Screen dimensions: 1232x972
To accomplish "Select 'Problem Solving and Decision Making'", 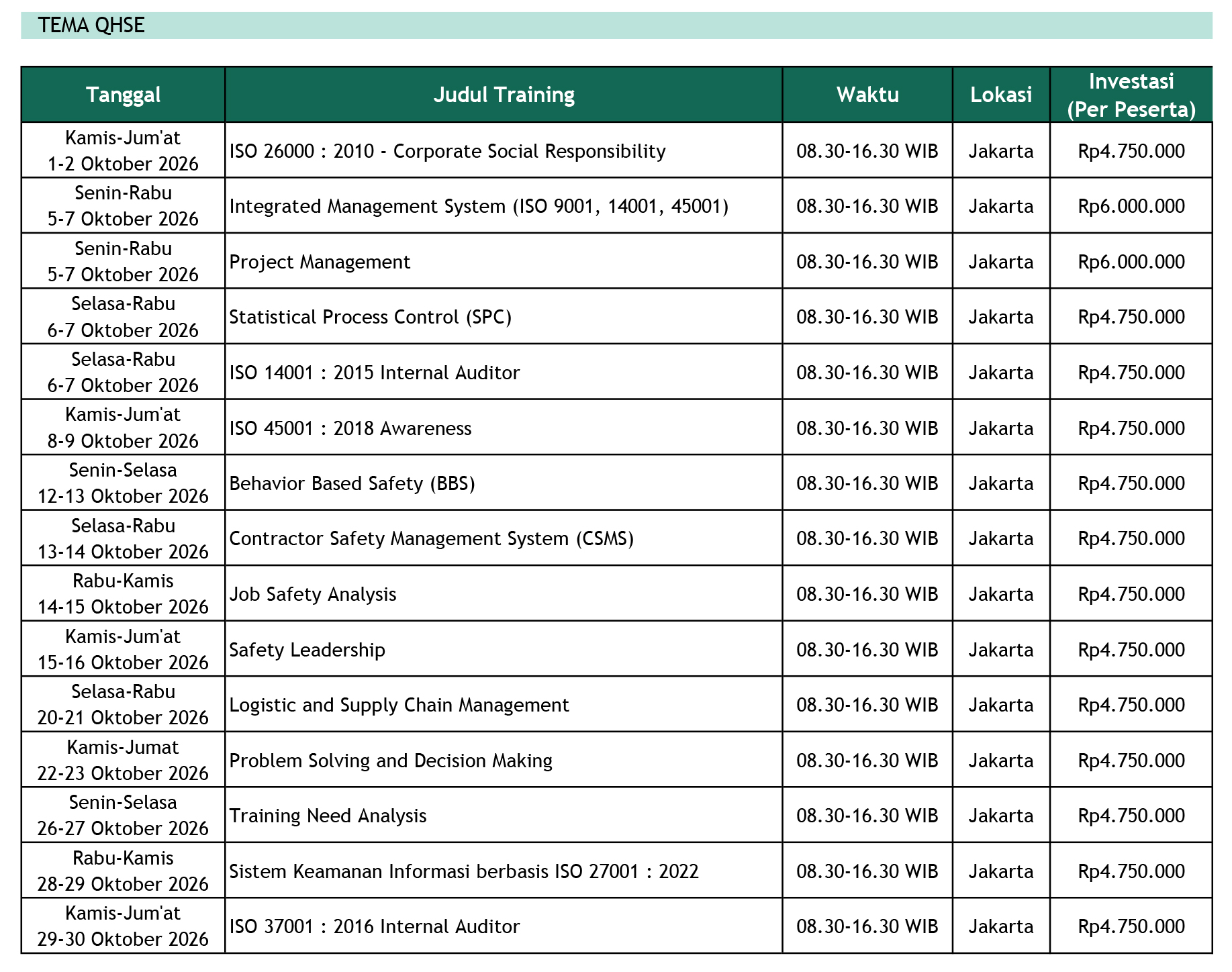I will [x=391, y=761].
